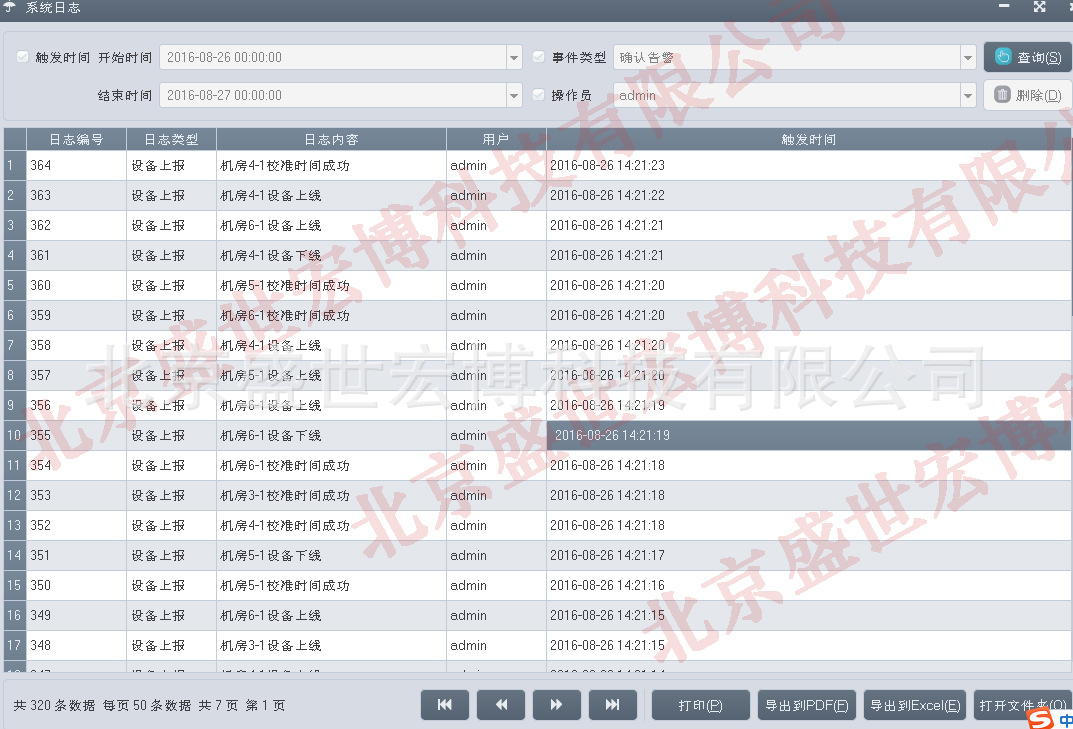Click trigger time 2016-08-26 14:21:23
The height and width of the screenshot is (729, 1073).
pos(607,165)
